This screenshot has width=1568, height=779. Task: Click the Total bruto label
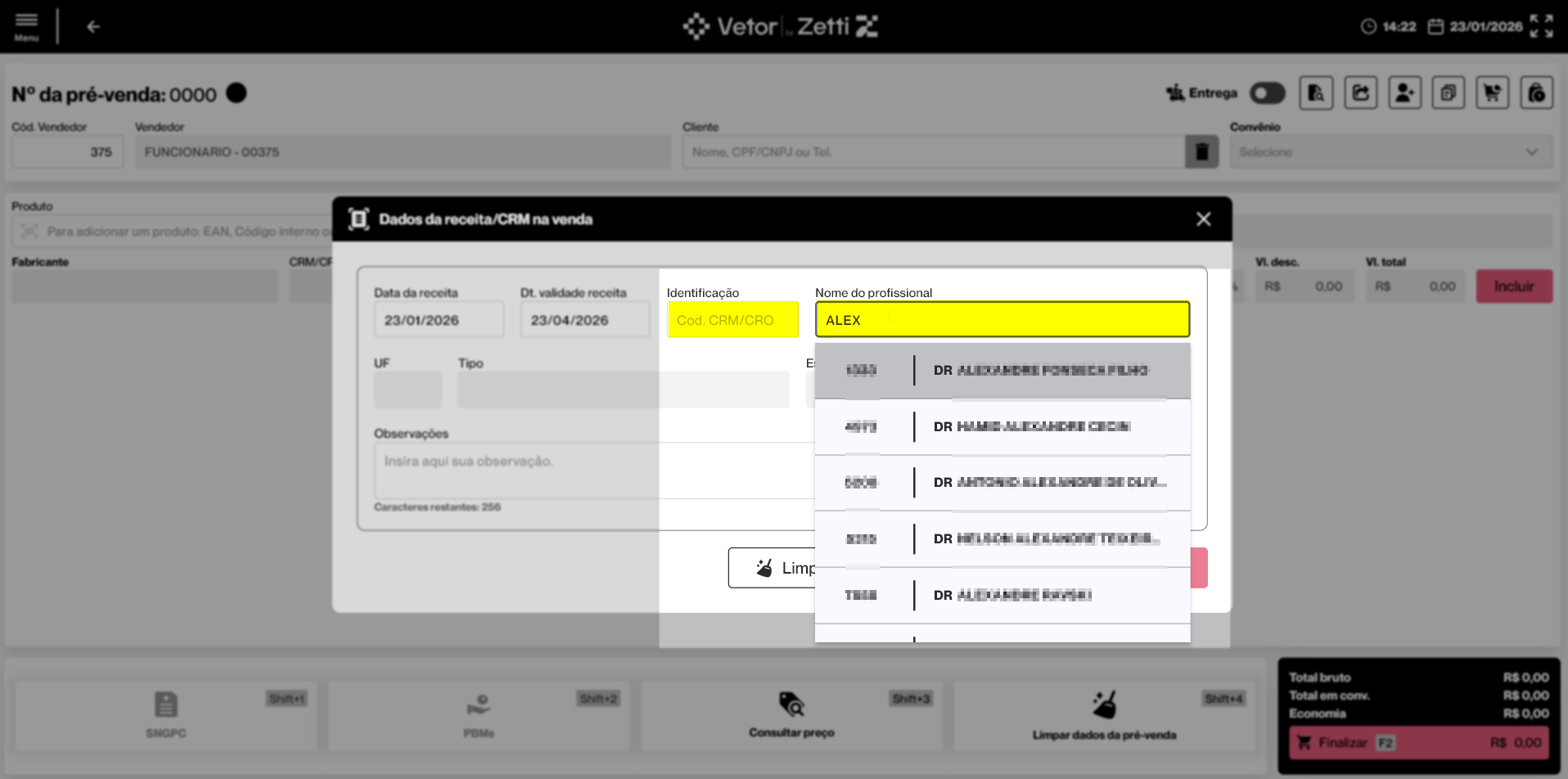[x=1320, y=678]
